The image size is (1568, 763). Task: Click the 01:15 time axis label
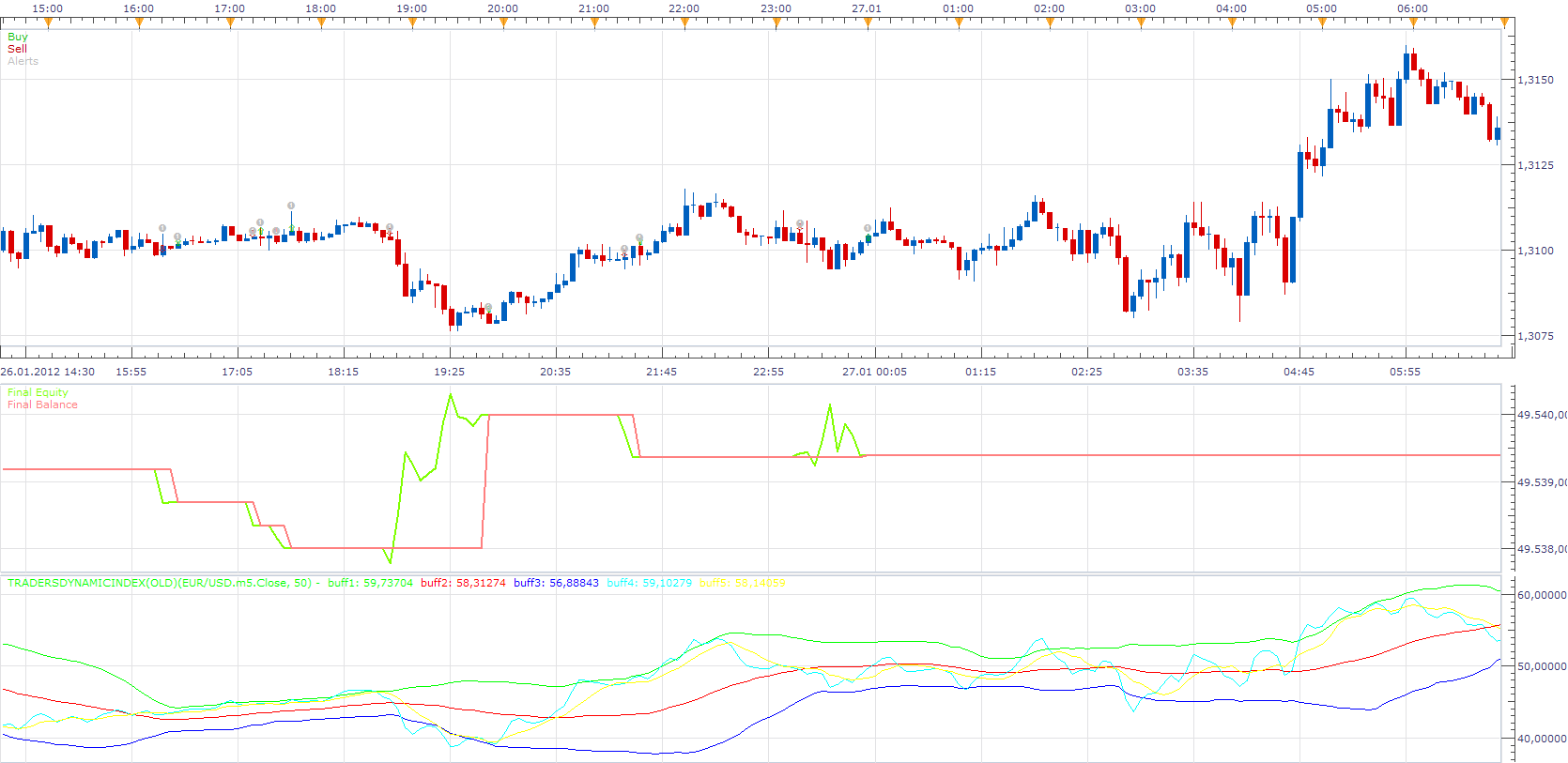(x=980, y=372)
